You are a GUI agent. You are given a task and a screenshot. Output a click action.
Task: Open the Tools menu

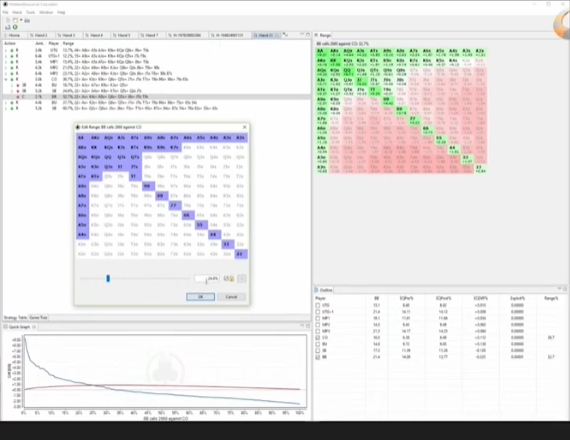(31, 12)
